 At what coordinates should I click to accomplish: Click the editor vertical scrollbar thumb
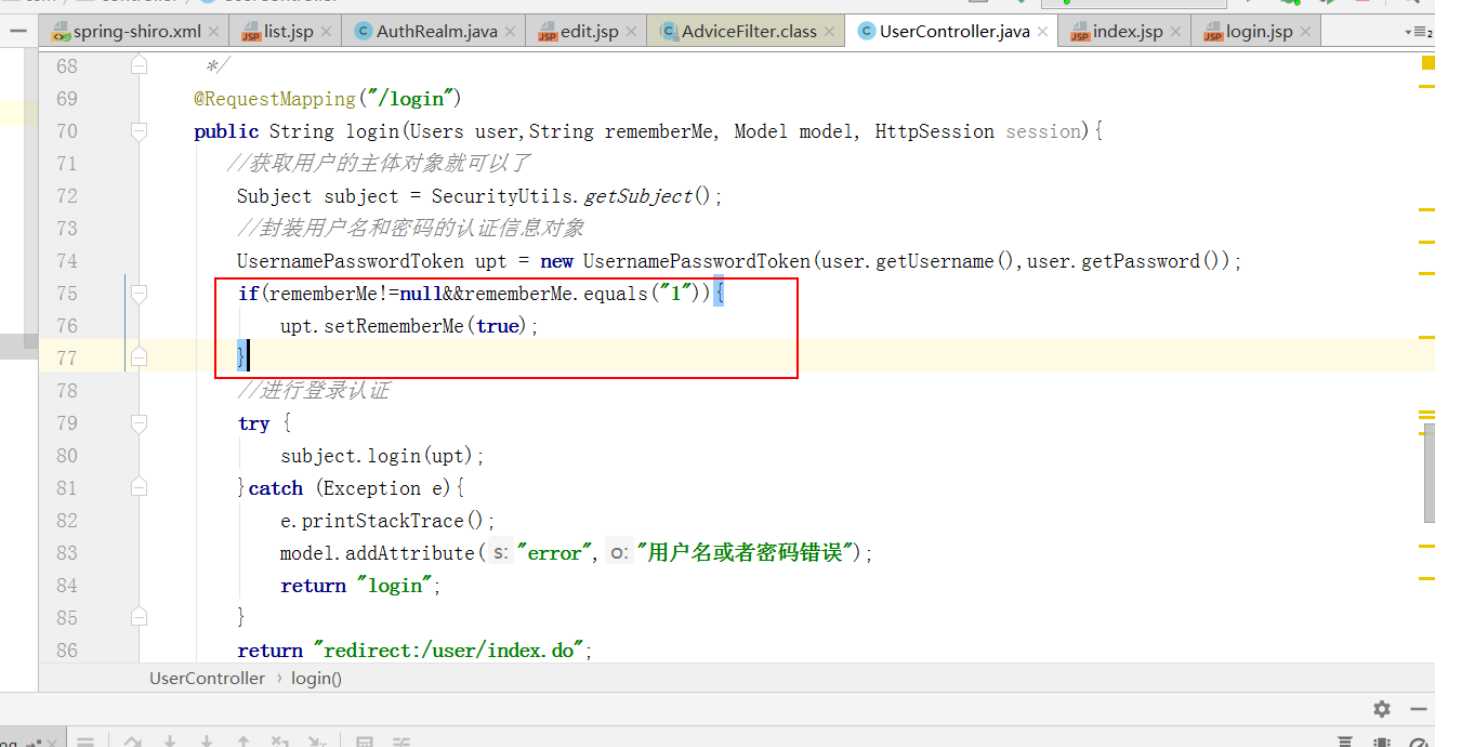(1429, 472)
